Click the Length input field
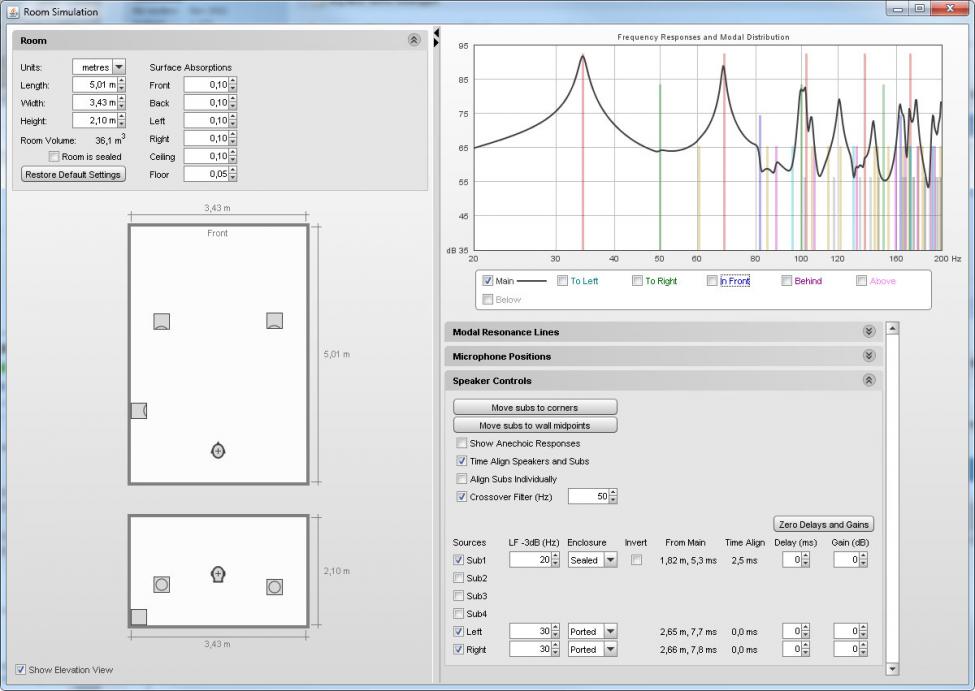The image size is (975, 691). tap(95, 85)
